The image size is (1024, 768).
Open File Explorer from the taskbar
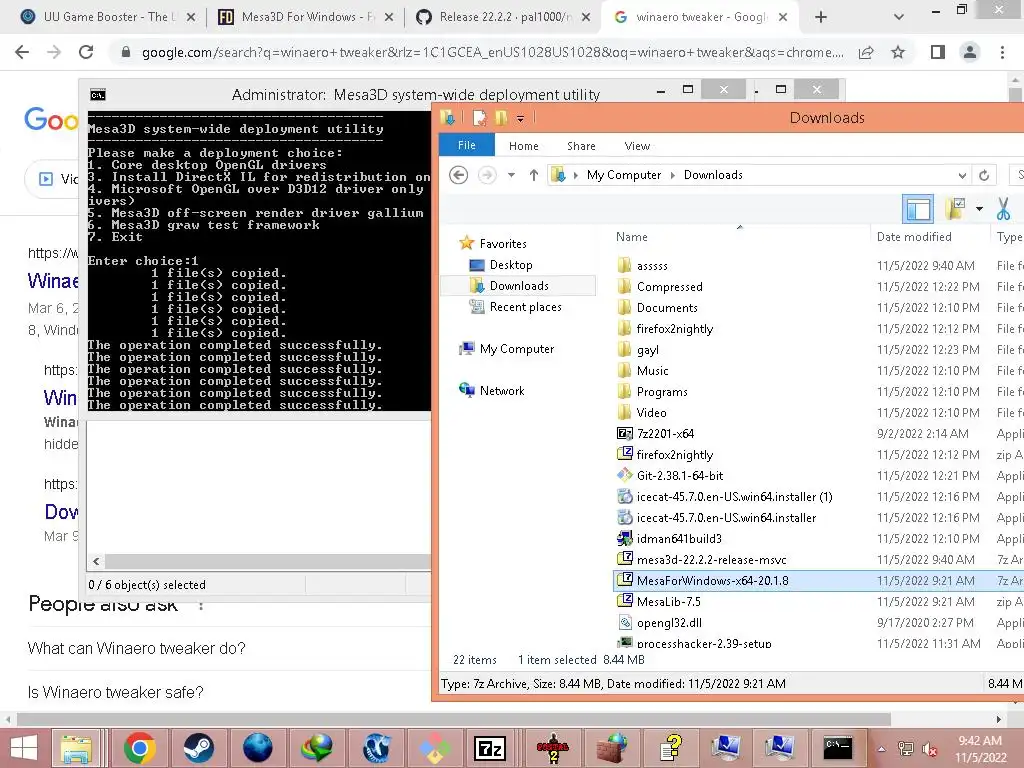[x=76, y=748]
